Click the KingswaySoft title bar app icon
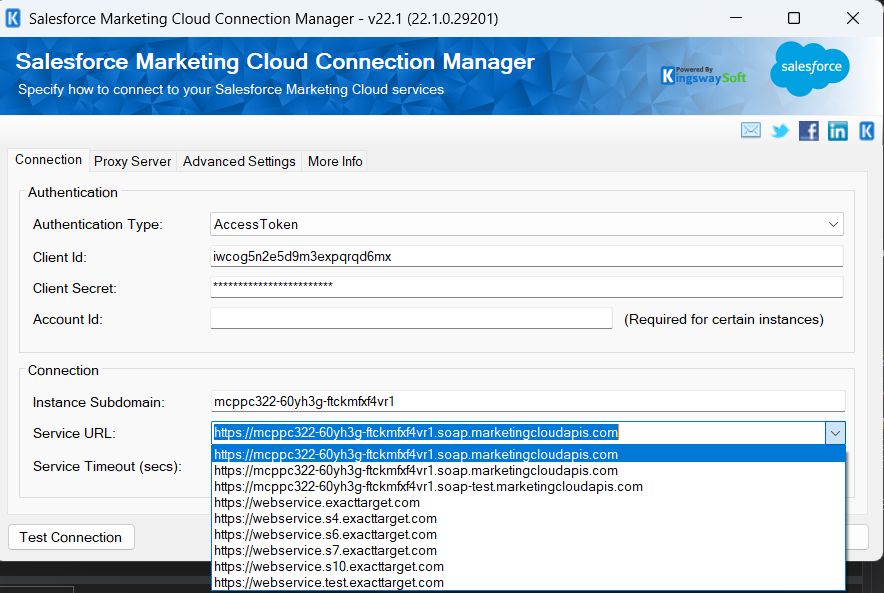 pyautogui.click(x=13, y=19)
